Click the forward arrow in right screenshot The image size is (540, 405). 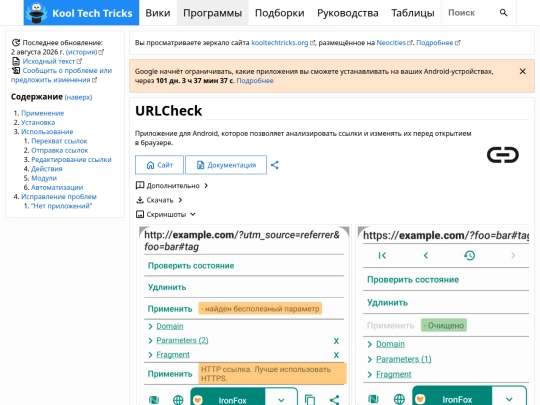pyautogui.click(x=513, y=256)
